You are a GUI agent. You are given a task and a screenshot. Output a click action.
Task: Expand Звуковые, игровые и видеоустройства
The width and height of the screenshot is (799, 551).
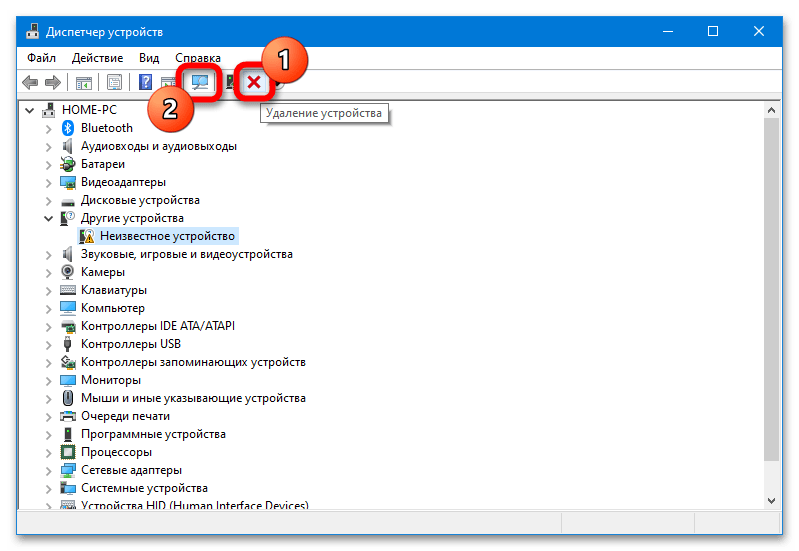[48, 254]
